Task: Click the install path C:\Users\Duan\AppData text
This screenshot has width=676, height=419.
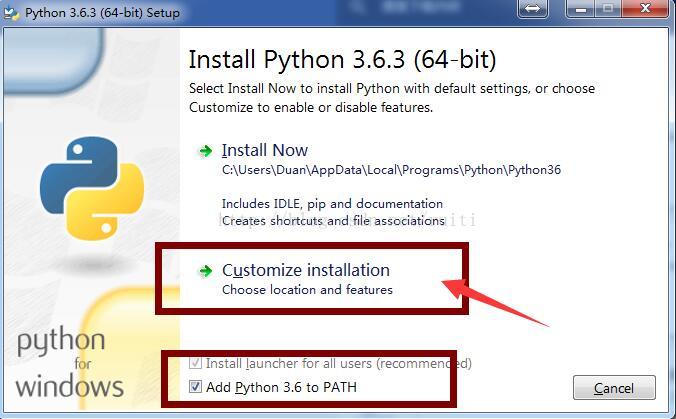Action: (x=391, y=170)
